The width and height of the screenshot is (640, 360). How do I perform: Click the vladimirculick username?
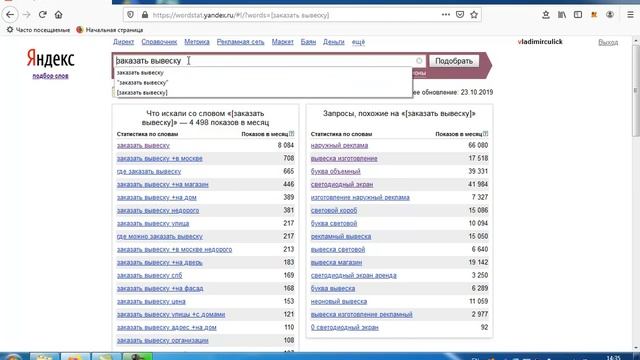540,42
